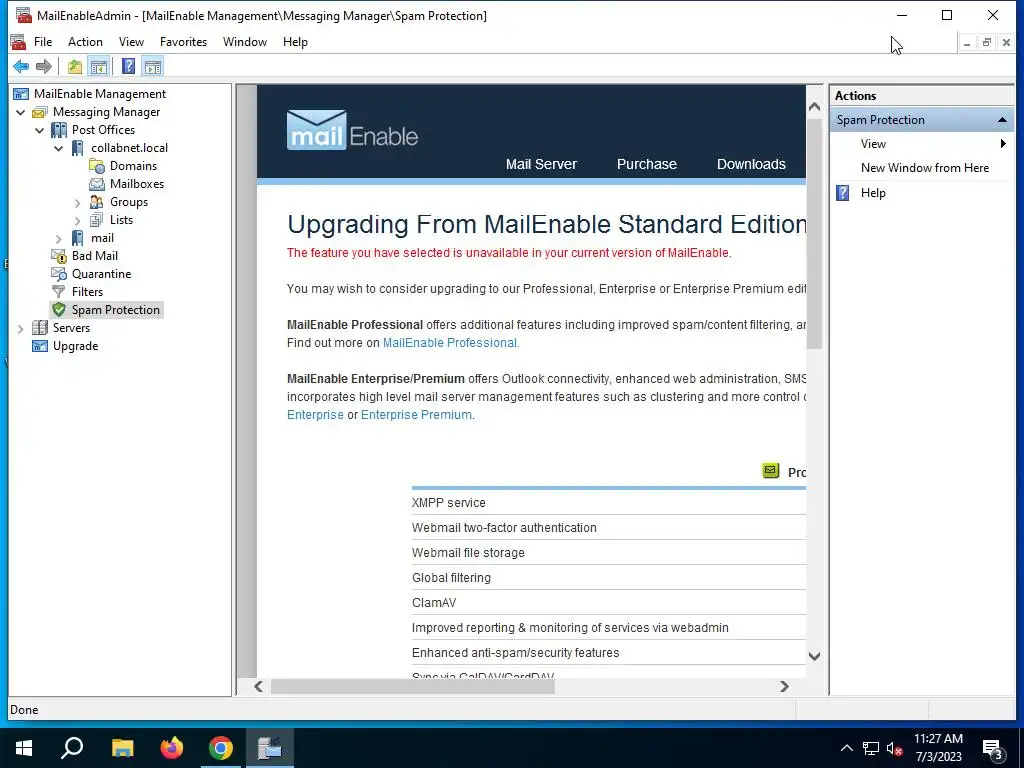
Task: Open the File menu
Action: pos(43,42)
